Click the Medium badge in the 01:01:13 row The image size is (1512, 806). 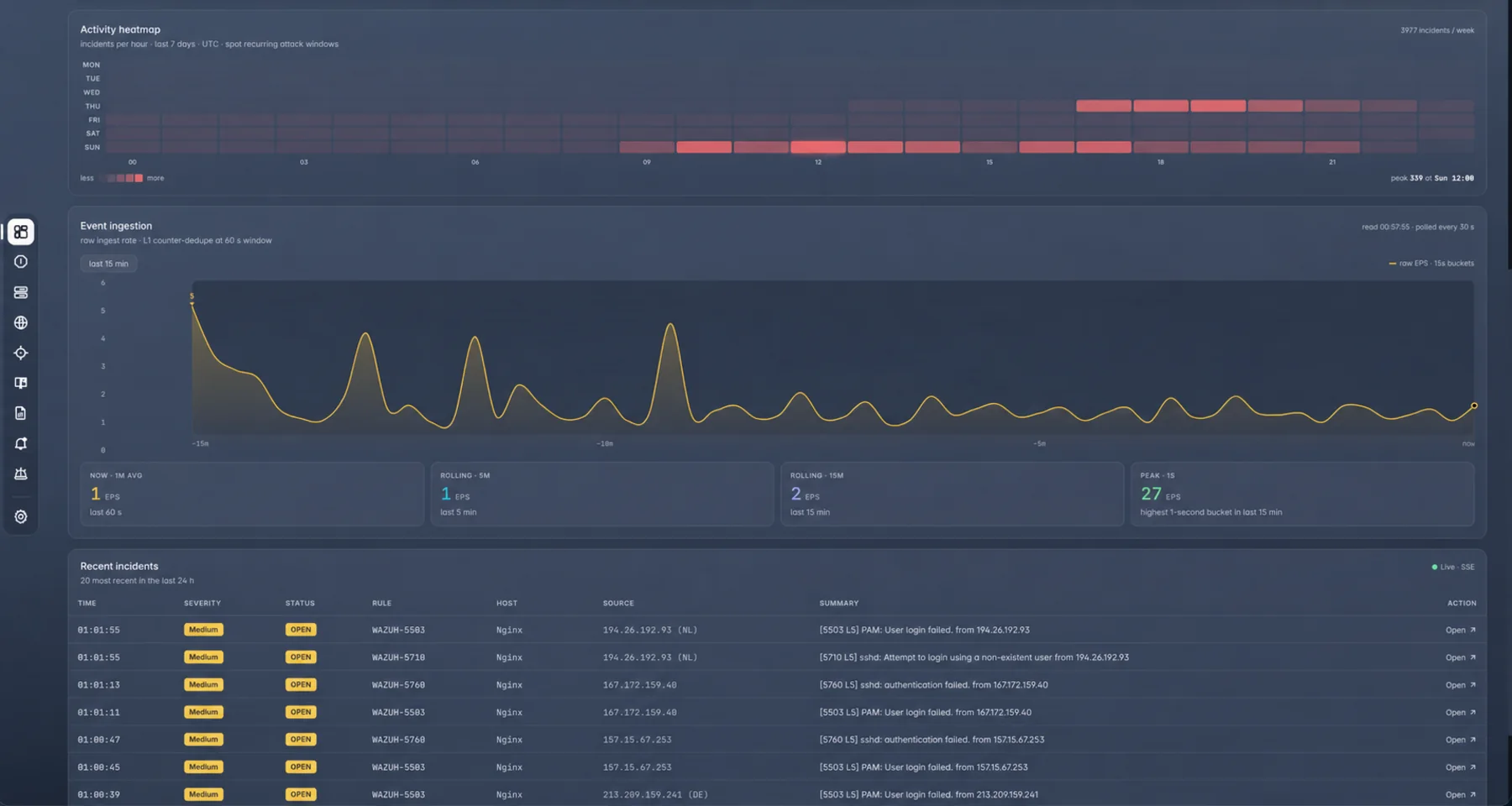[203, 685]
